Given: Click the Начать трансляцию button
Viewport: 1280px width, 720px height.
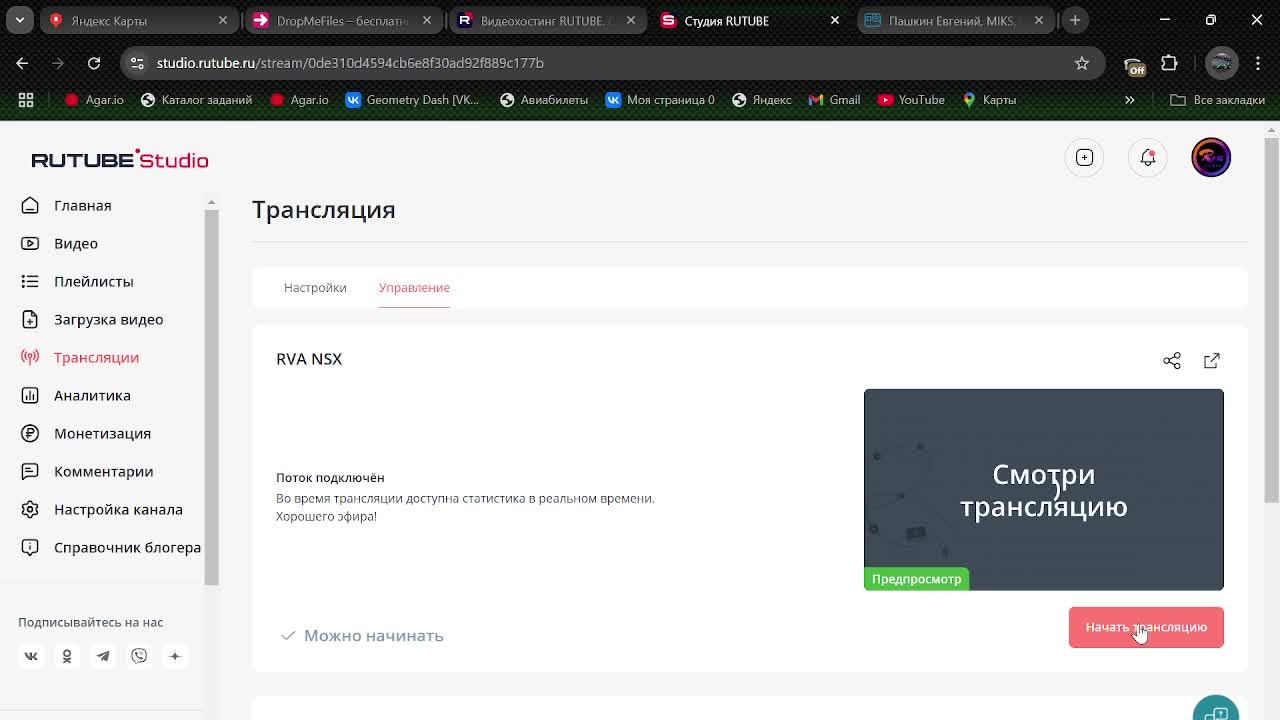Looking at the screenshot, I should pos(1146,627).
